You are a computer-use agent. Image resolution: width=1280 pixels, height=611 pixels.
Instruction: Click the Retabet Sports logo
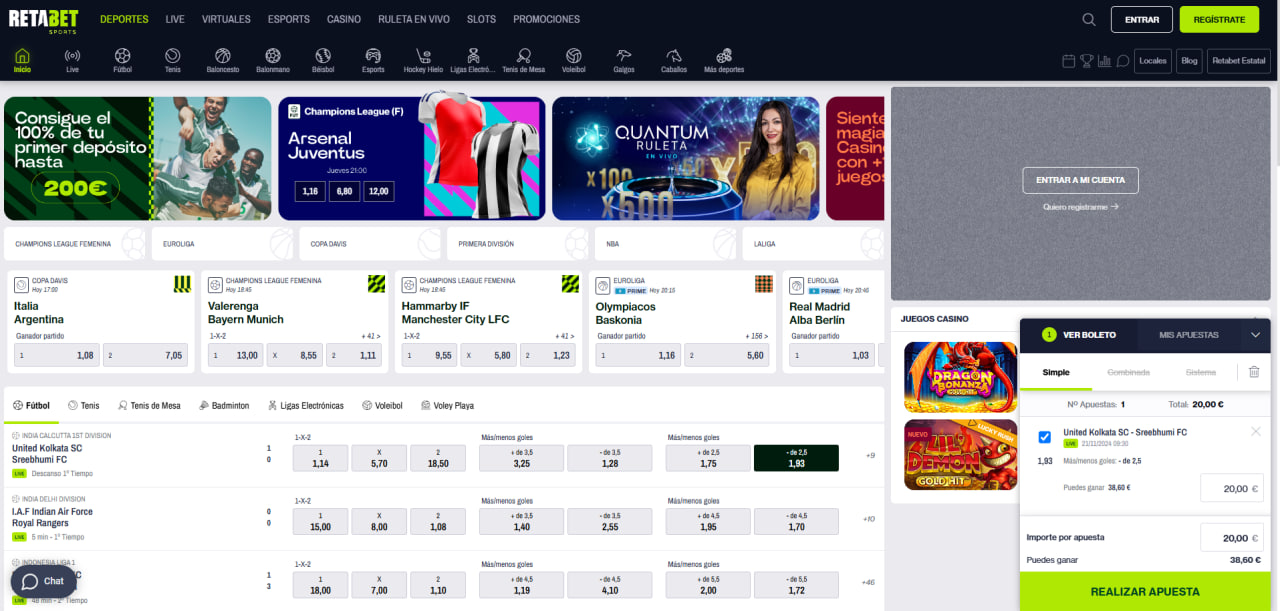point(44,22)
